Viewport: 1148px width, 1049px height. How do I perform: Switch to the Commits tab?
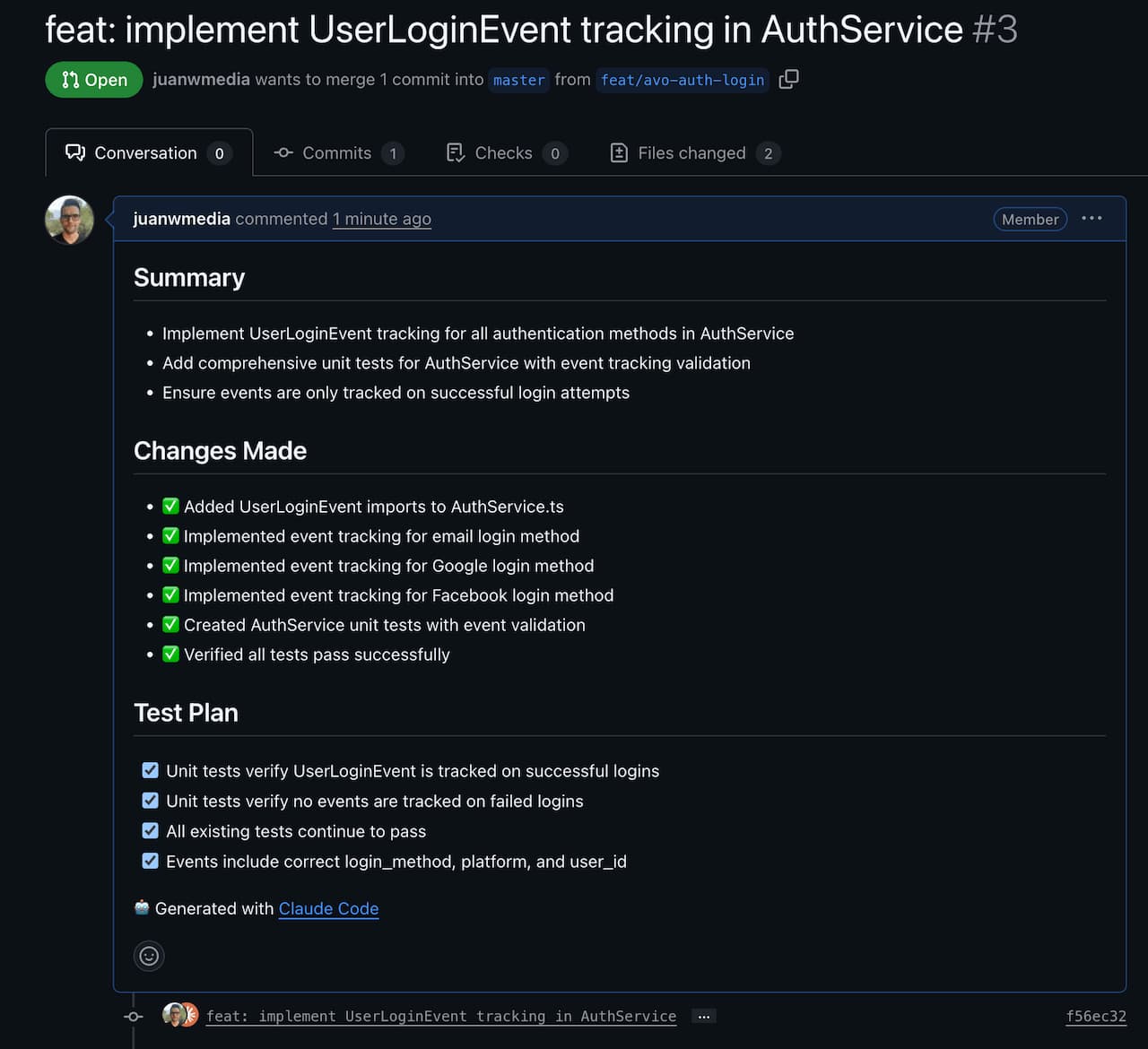(x=337, y=153)
